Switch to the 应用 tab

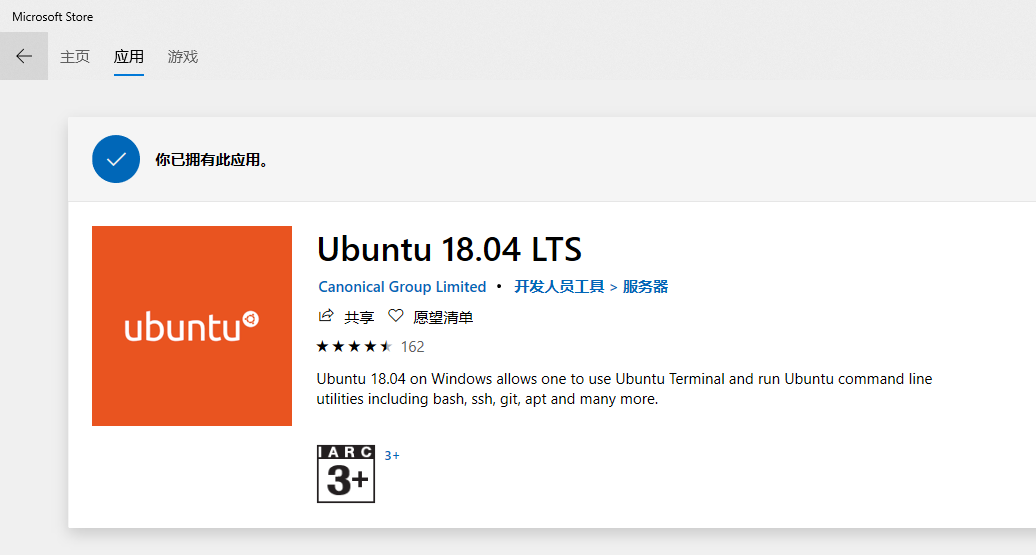(129, 57)
